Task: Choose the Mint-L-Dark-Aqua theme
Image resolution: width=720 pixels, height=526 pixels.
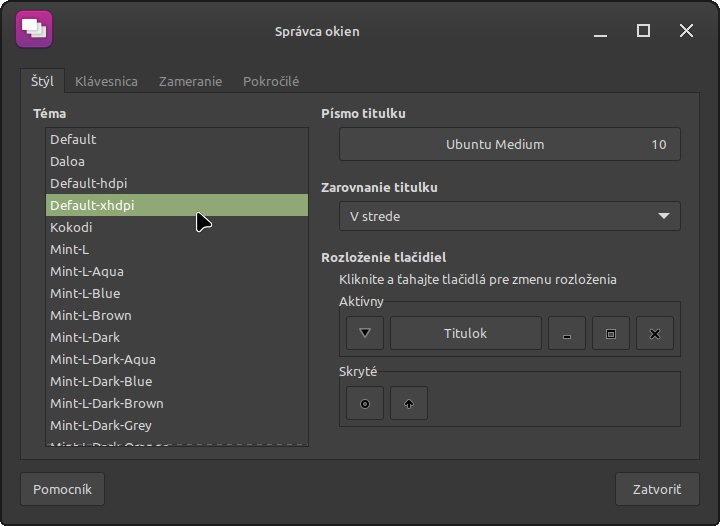Action: tap(103, 359)
